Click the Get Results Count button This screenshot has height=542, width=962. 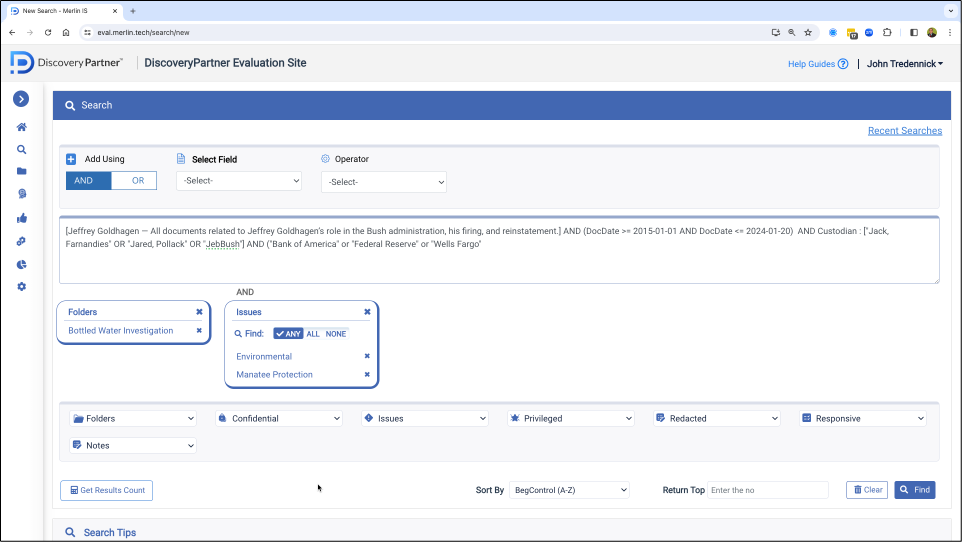[106, 490]
